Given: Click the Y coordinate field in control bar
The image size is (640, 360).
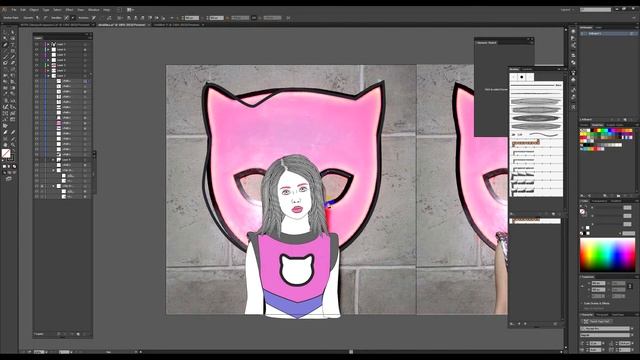Looking at the screenshot, I should [216, 18].
